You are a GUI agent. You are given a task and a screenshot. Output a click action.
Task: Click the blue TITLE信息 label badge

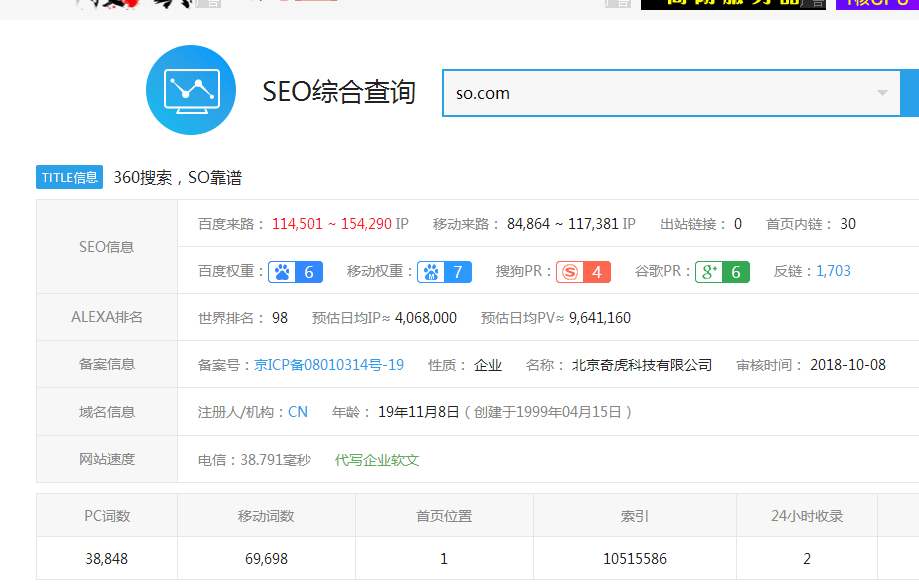tap(70, 177)
